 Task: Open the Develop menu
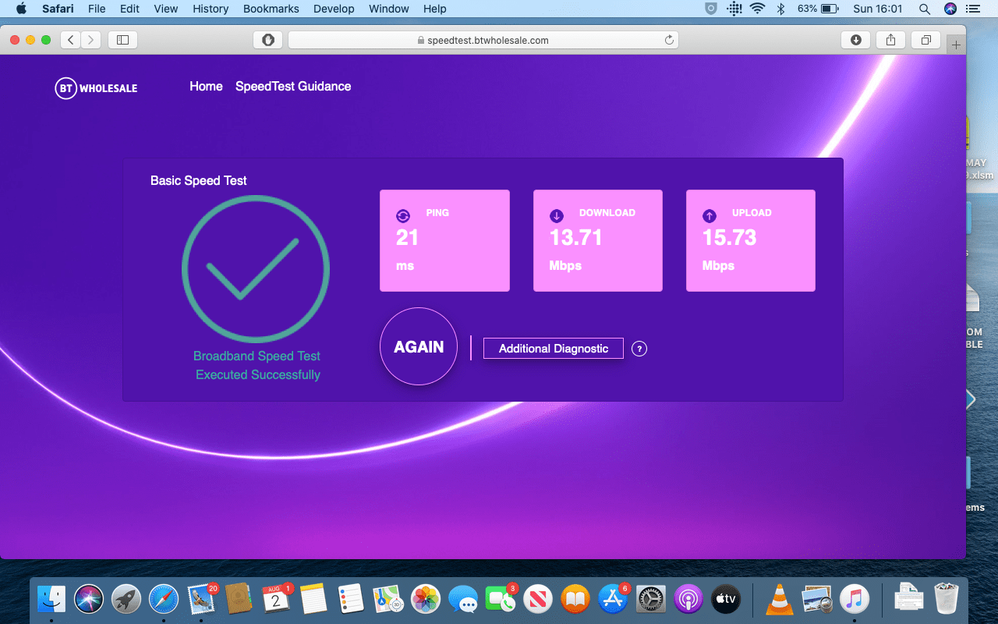333,9
